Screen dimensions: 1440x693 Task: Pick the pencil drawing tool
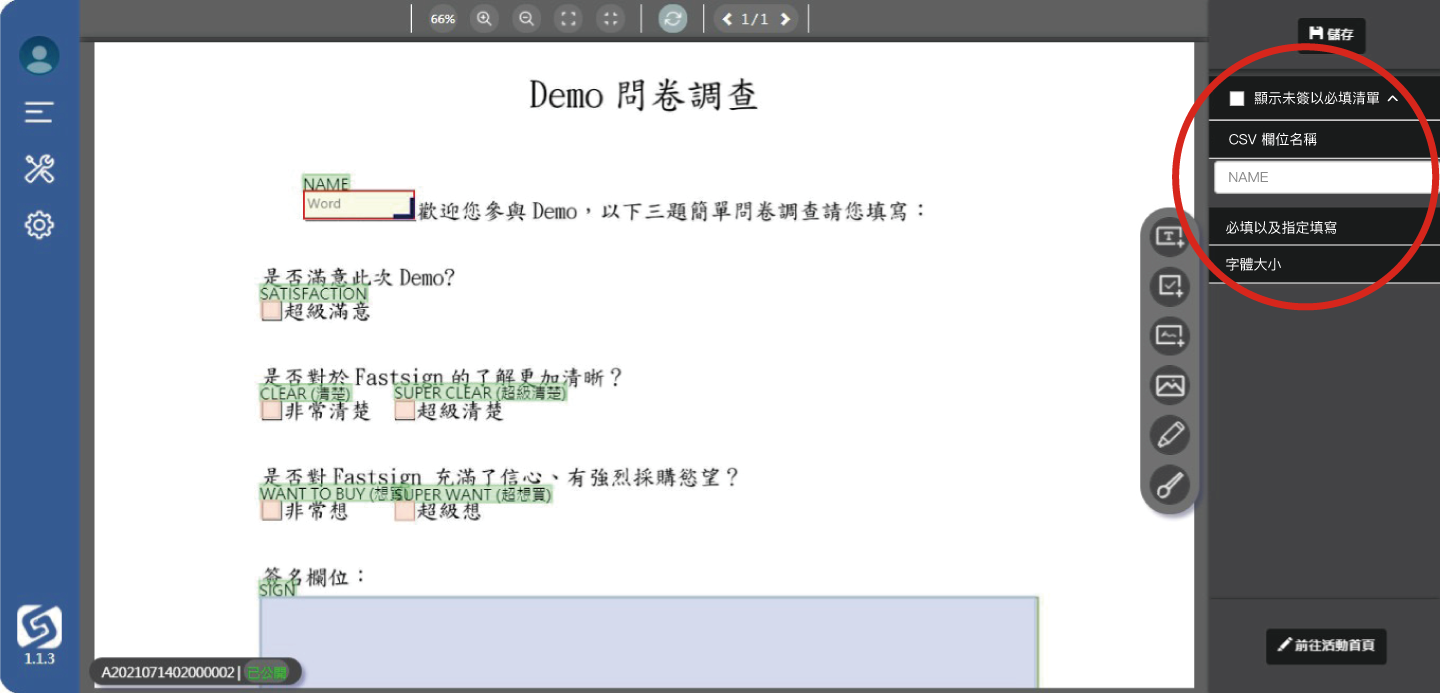[x=1169, y=435]
